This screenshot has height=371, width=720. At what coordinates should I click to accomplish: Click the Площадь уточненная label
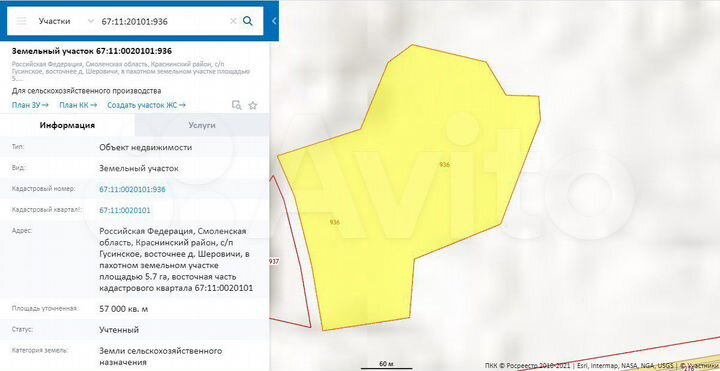[45, 309]
